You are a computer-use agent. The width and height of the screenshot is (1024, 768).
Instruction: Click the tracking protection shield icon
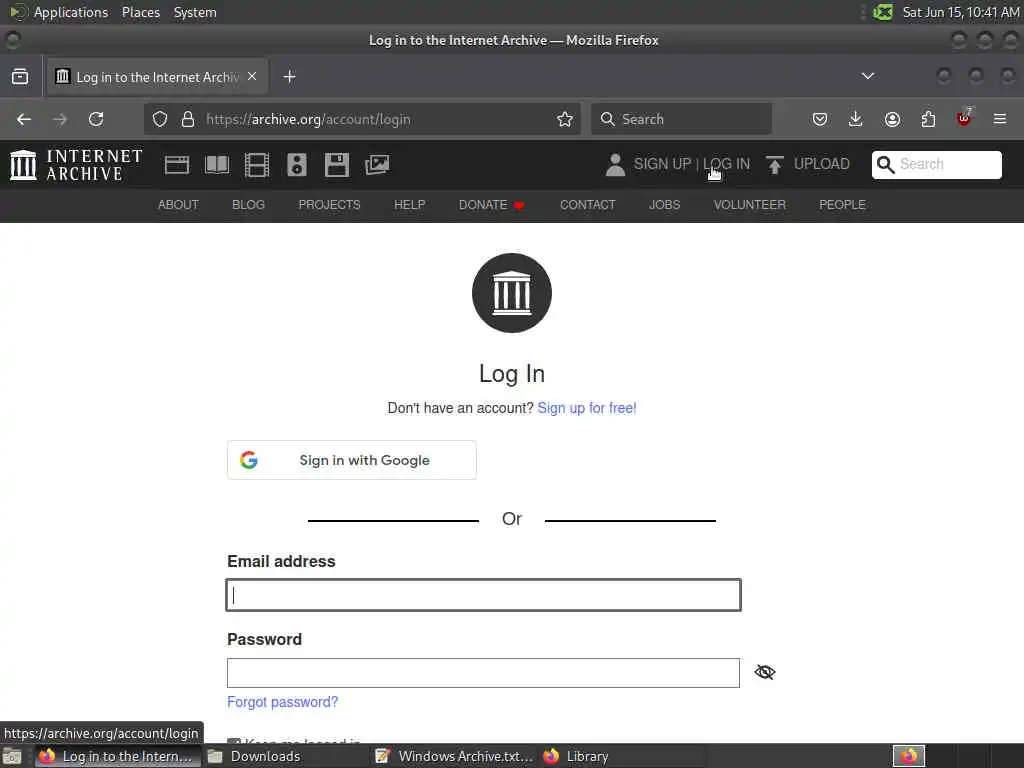click(x=160, y=119)
